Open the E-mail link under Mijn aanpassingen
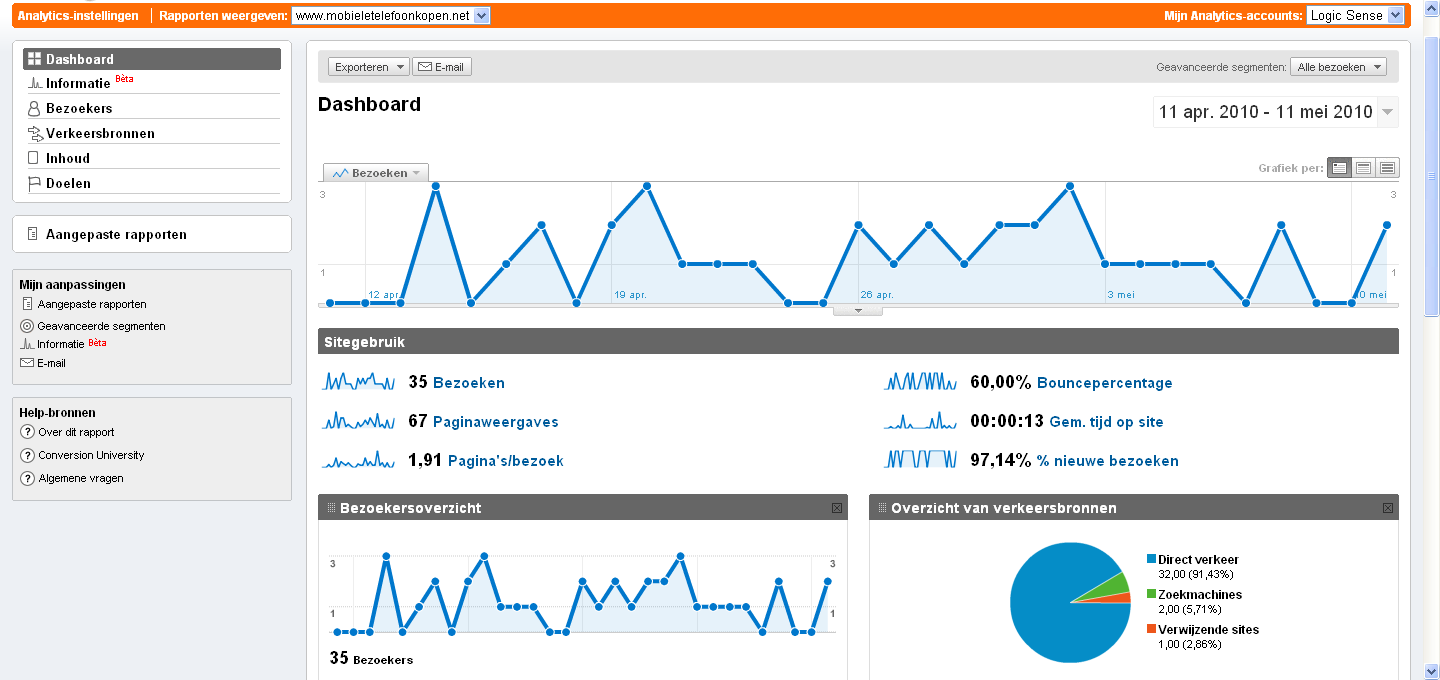1440x680 pixels. (x=51, y=363)
